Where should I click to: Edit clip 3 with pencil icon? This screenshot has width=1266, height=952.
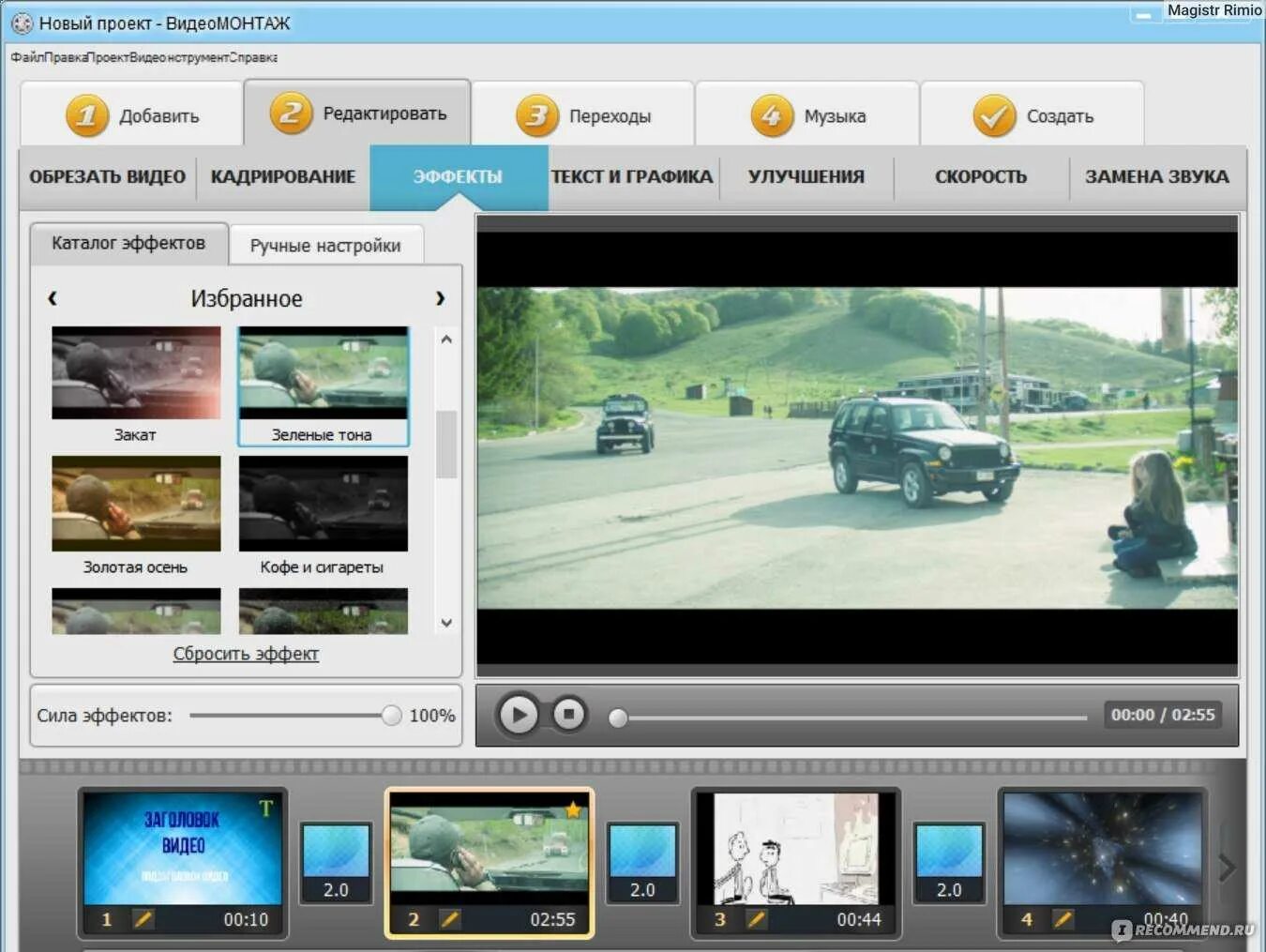pos(757,919)
